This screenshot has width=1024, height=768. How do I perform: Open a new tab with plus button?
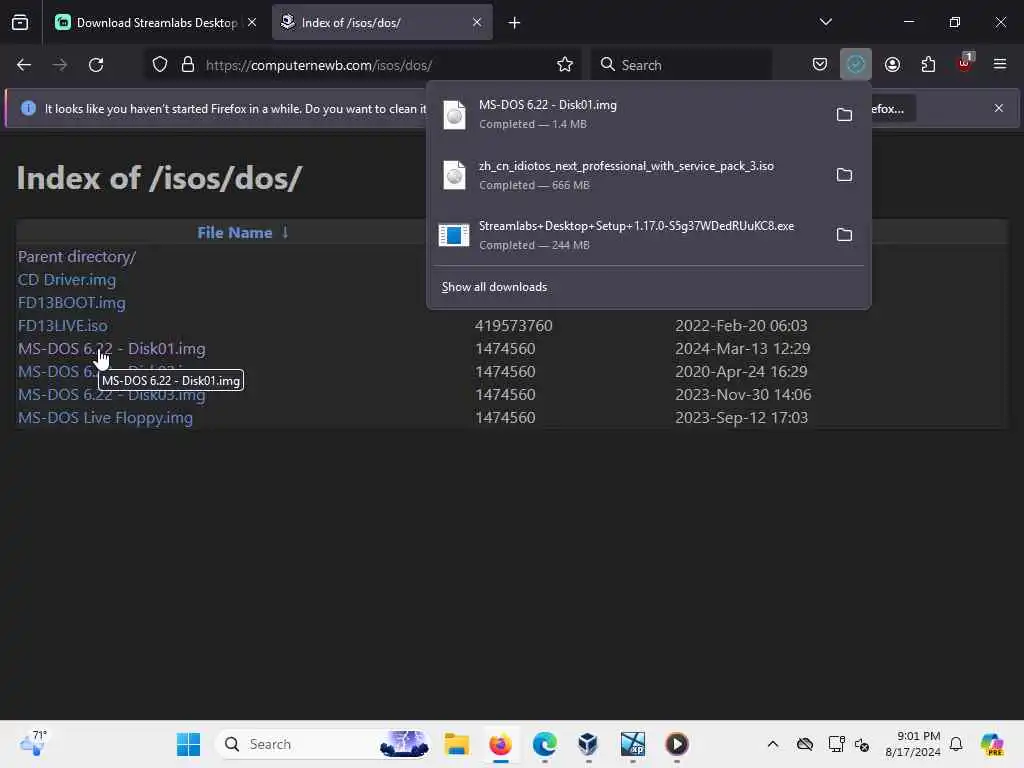pos(515,23)
